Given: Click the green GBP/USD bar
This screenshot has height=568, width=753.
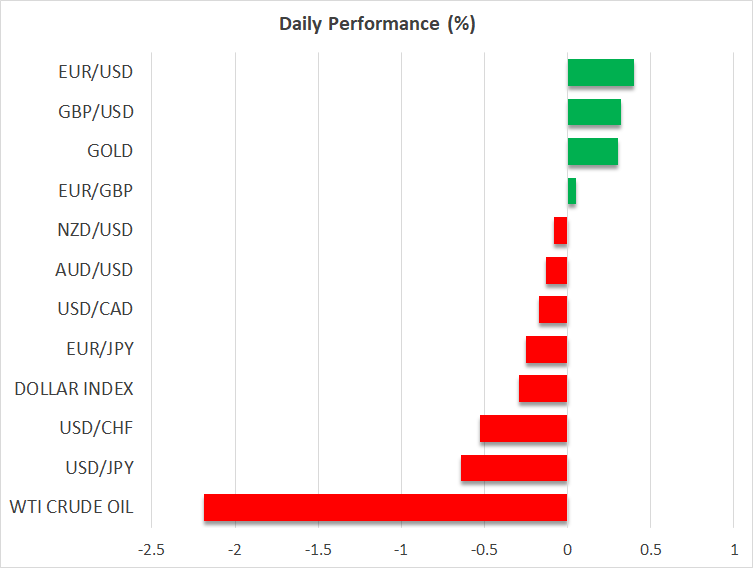Looking at the screenshot, I should tap(594, 112).
